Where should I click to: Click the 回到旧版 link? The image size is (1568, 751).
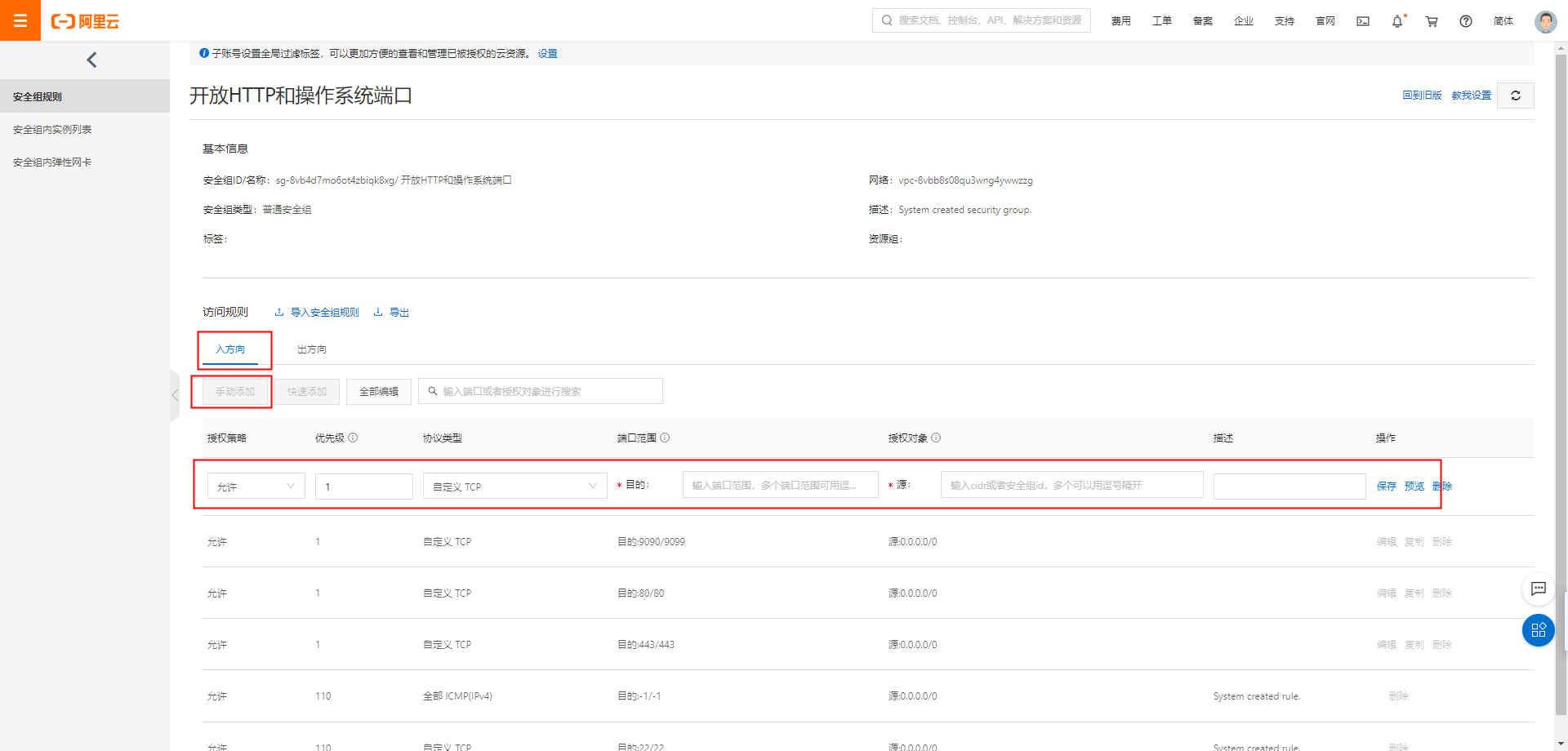point(1423,96)
